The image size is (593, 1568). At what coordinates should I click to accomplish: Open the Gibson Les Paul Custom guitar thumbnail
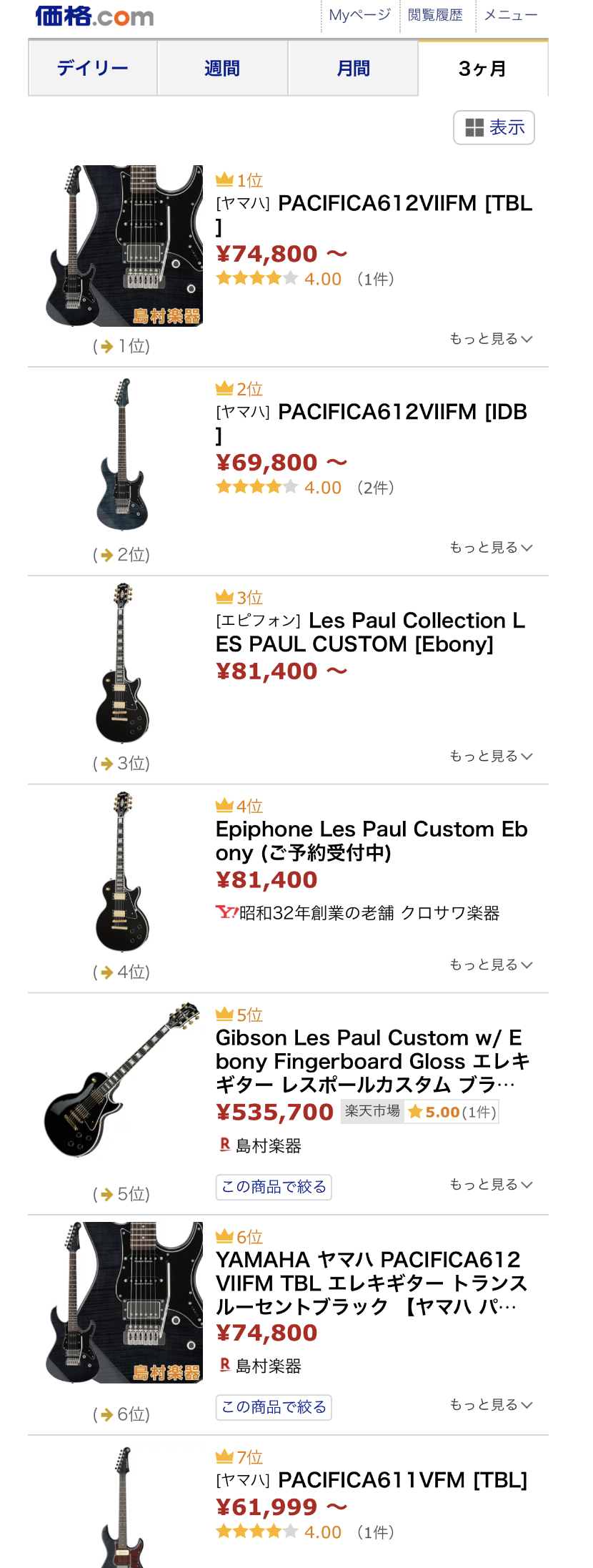121,1080
